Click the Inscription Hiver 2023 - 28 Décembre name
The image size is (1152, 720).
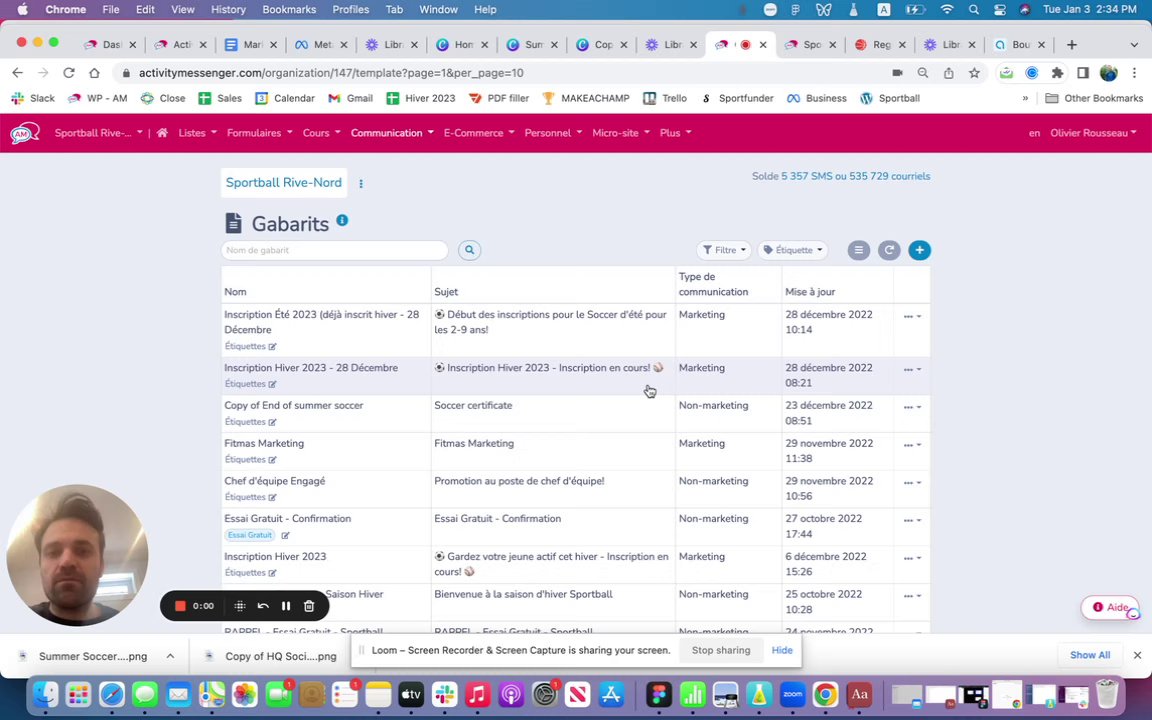coord(311,368)
